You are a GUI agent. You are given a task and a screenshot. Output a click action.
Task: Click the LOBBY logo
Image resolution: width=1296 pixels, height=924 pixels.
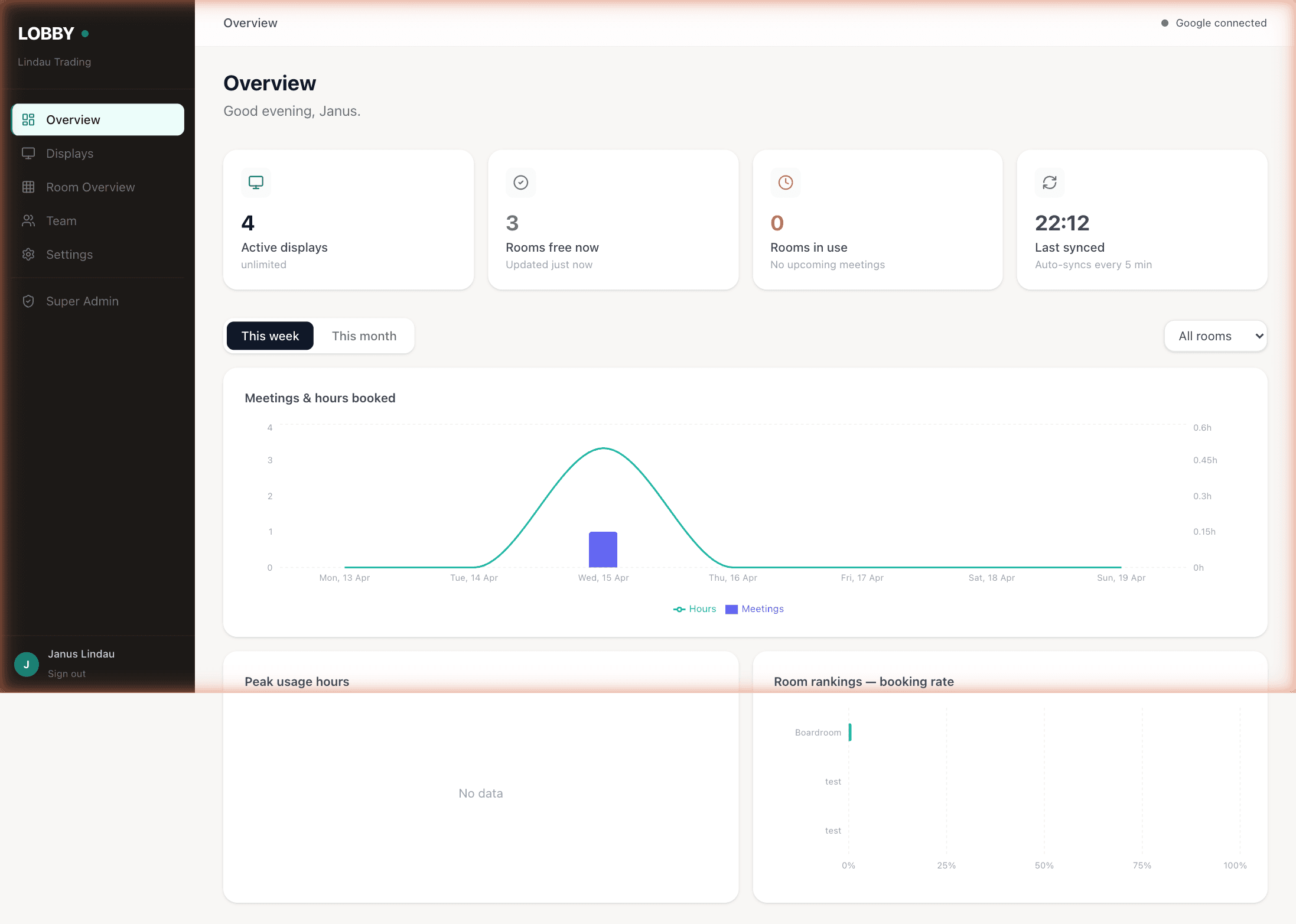(x=46, y=33)
